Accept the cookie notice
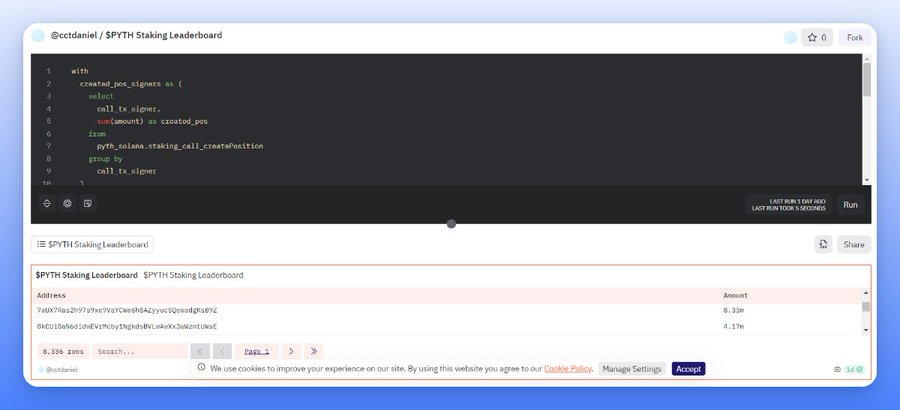900x410 pixels. (688, 369)
